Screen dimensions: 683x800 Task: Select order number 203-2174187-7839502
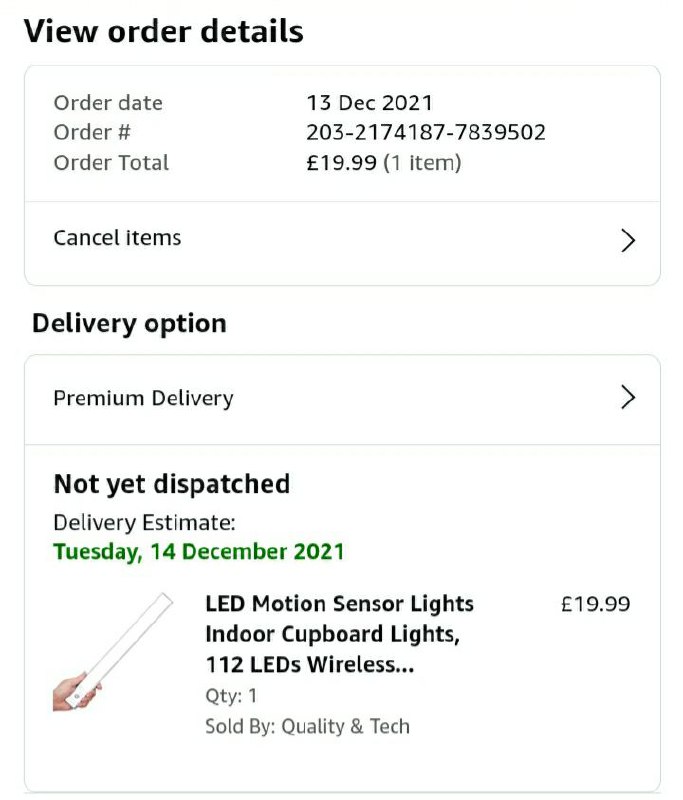[x=426, y=133]
